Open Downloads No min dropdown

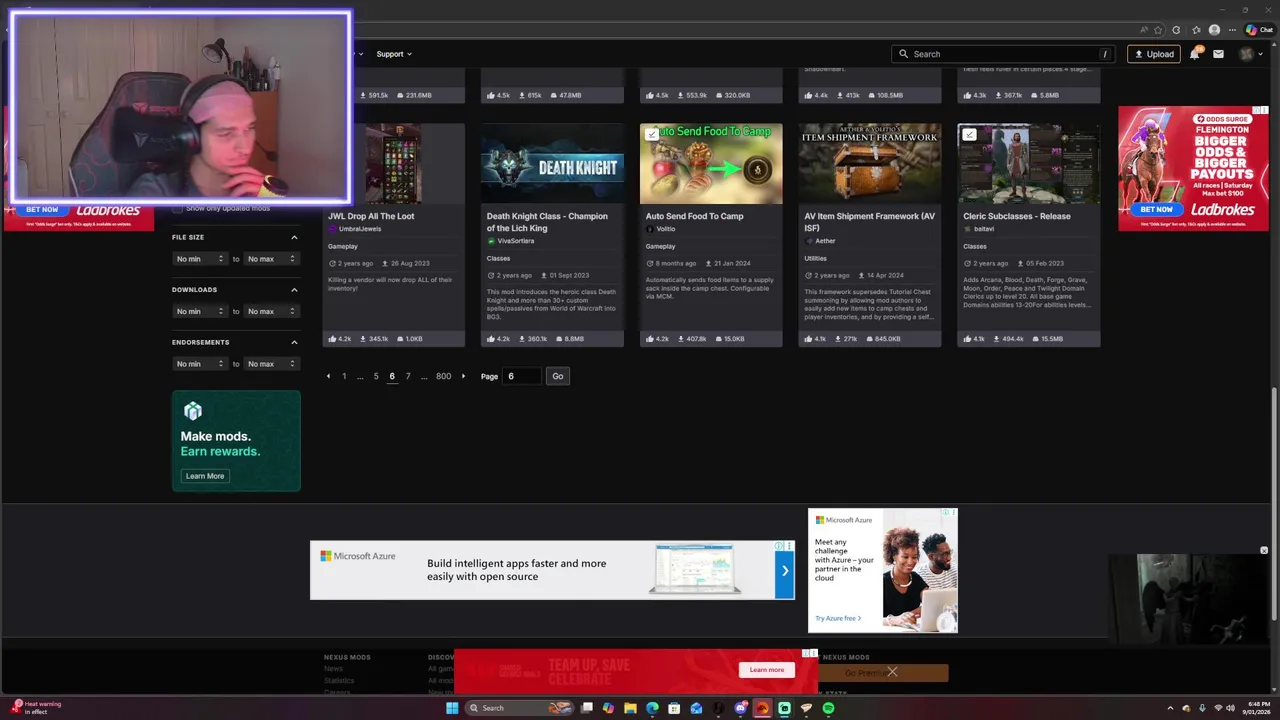click(200, 311)
